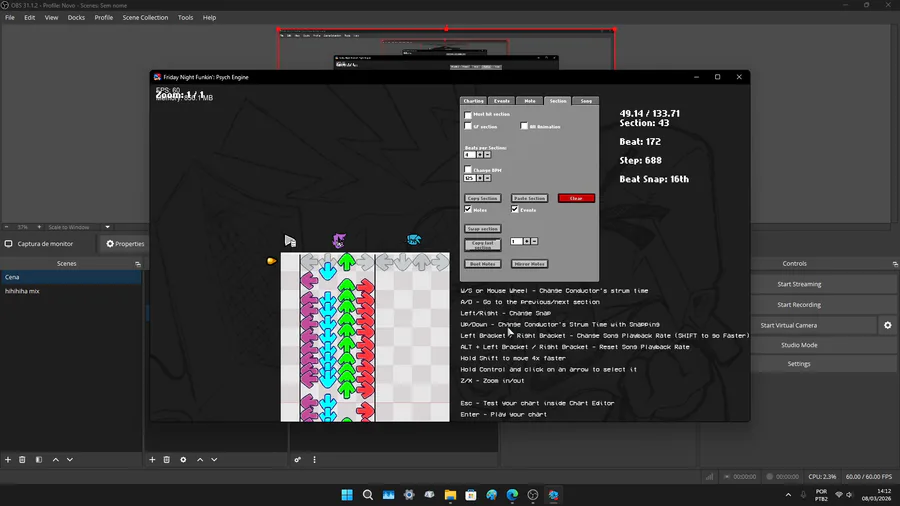The width and height of the screenshot is (900, 506).
Task: Open source Properties button in OBS
Action: coord(125,244)
